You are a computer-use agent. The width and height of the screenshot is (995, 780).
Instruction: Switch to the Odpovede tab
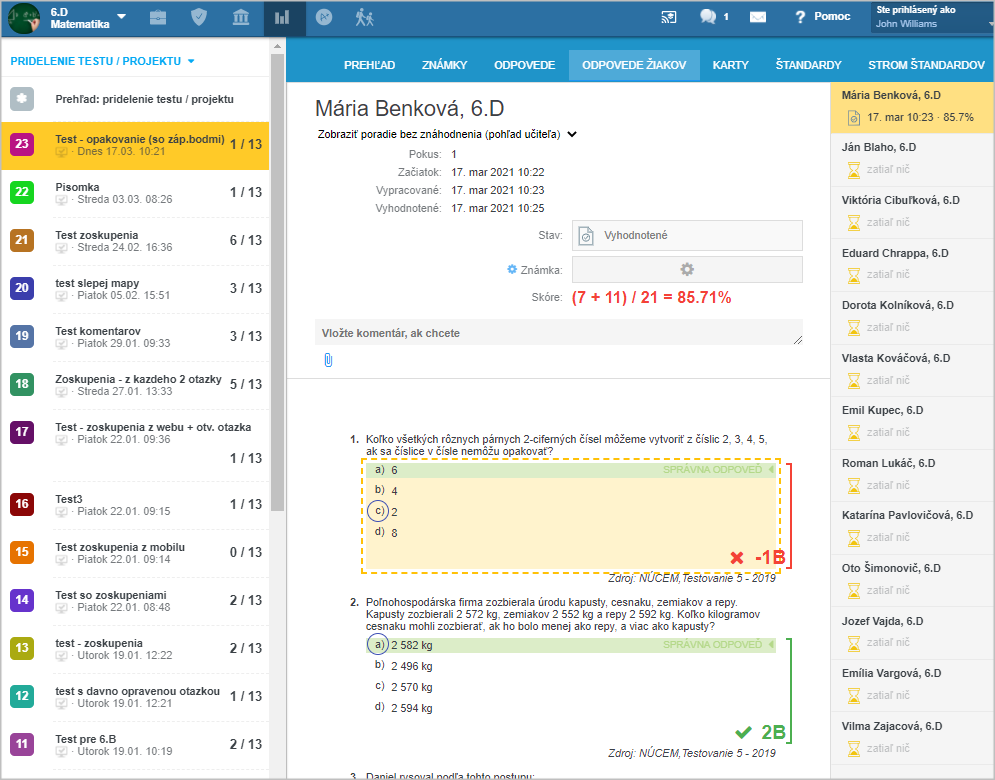[524, 65]
